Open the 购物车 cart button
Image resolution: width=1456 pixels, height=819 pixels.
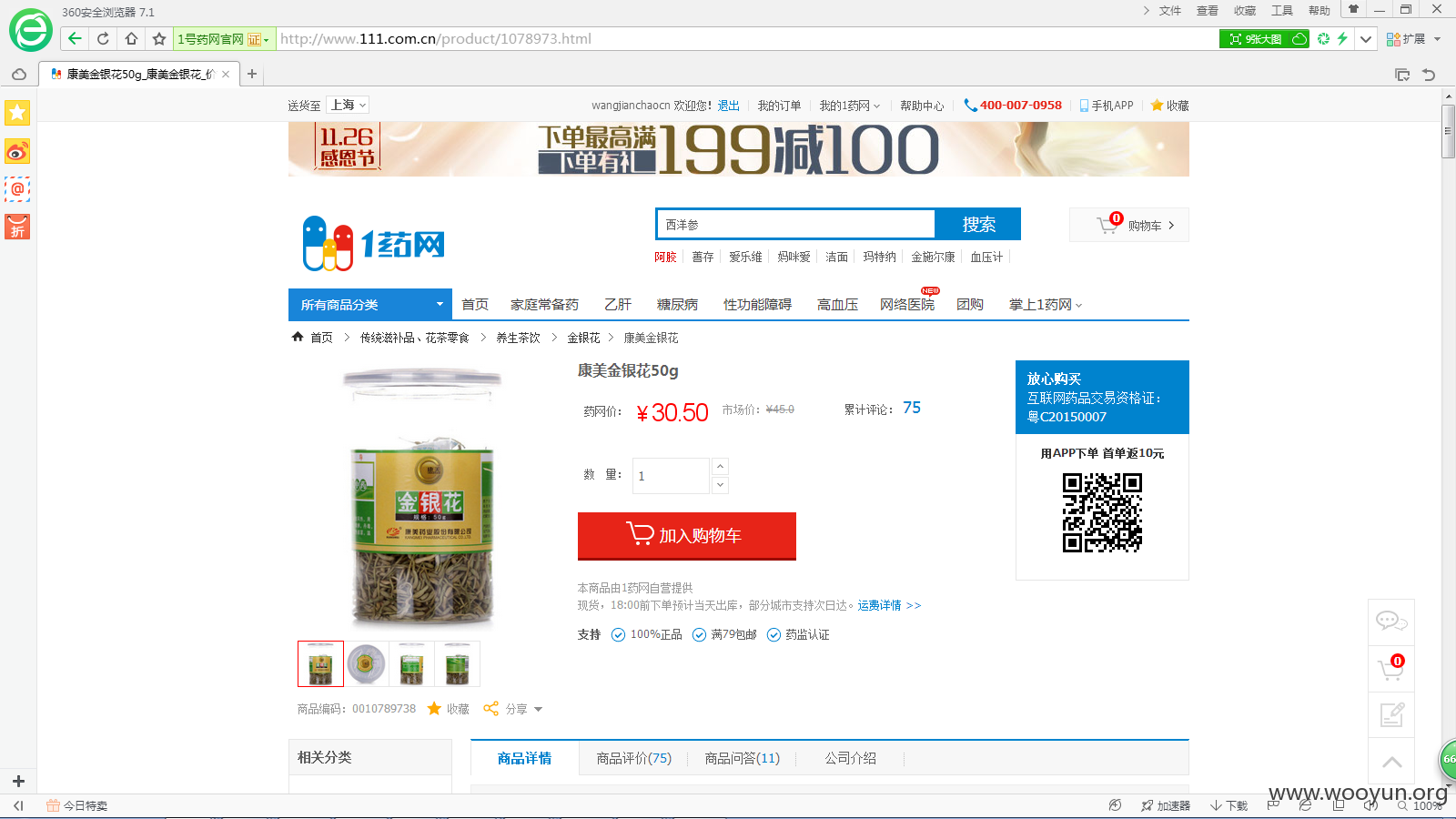[1129, 225]
